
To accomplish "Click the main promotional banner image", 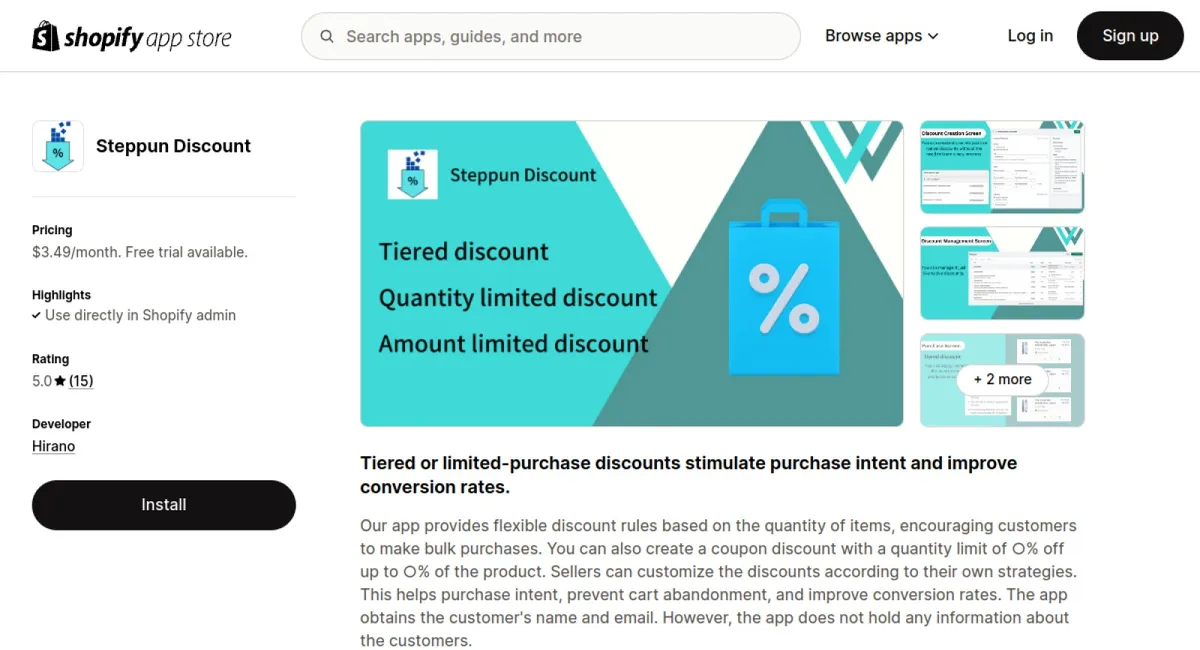I will [x=631, y=273].
